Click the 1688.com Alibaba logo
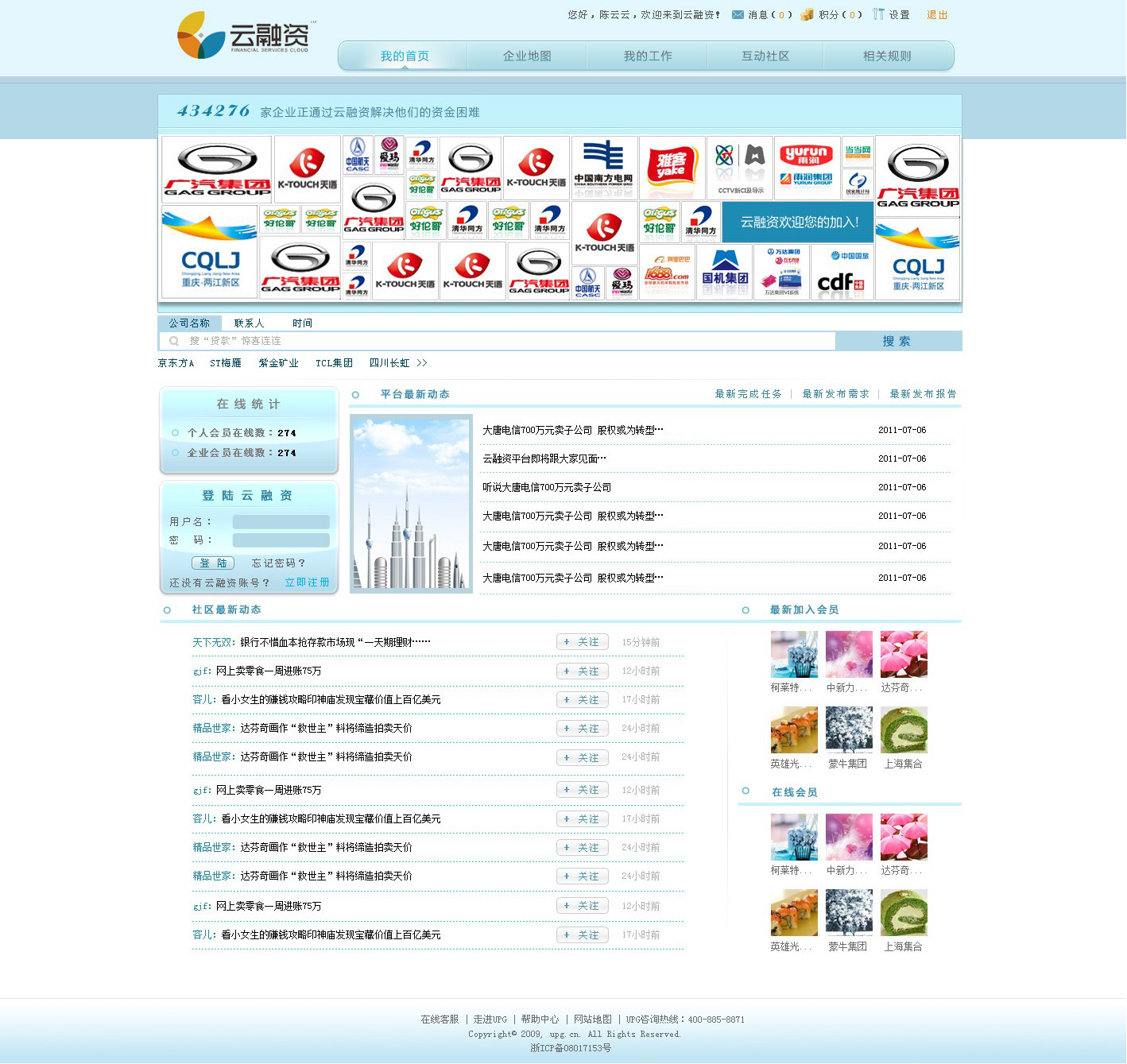This screenshot has width=1127, height=1064. (x=666, y=272)
